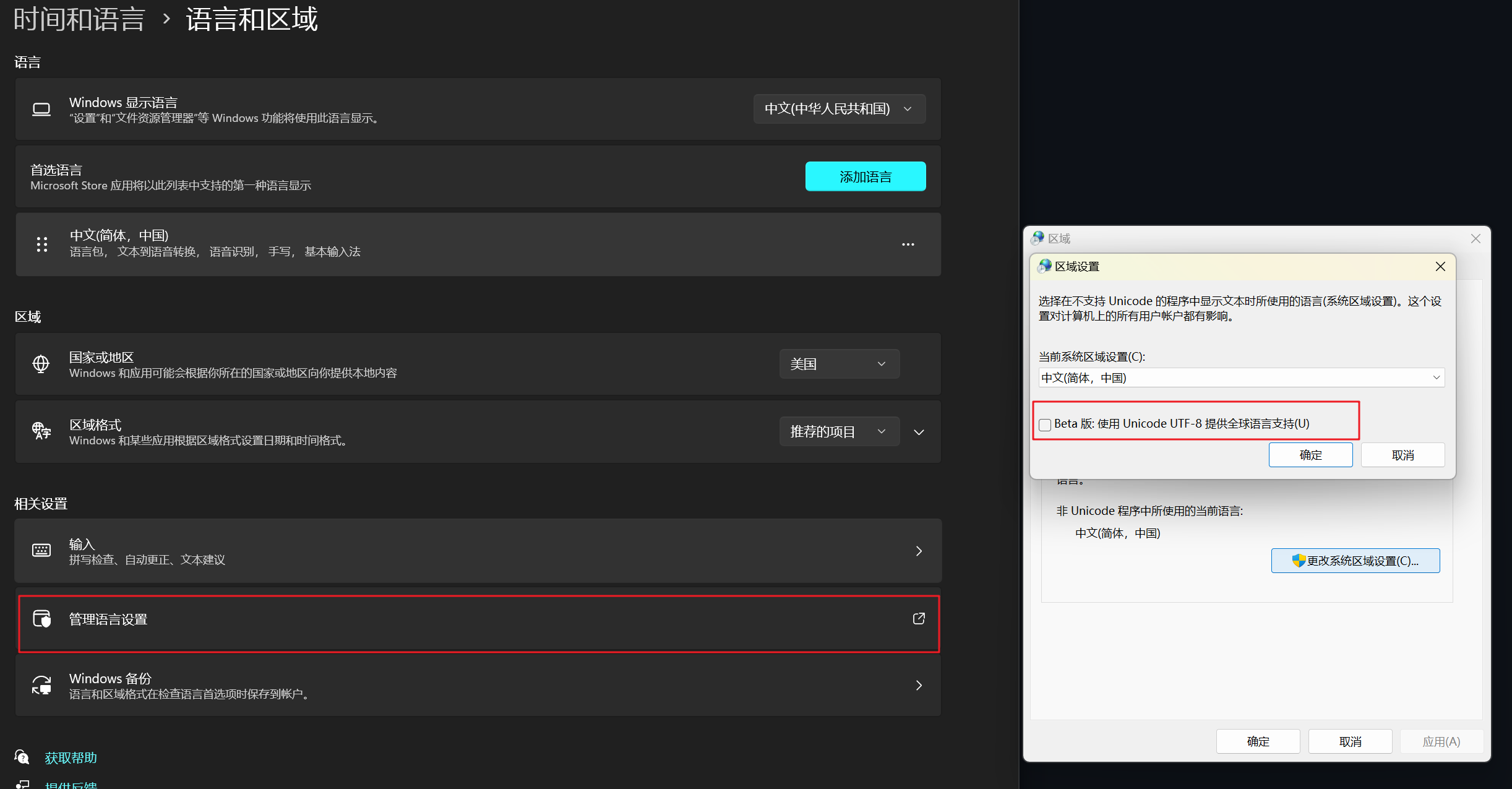Click the external link icon on 管理语言设置 row
The image size is (1512, 789).
point(919,618)
